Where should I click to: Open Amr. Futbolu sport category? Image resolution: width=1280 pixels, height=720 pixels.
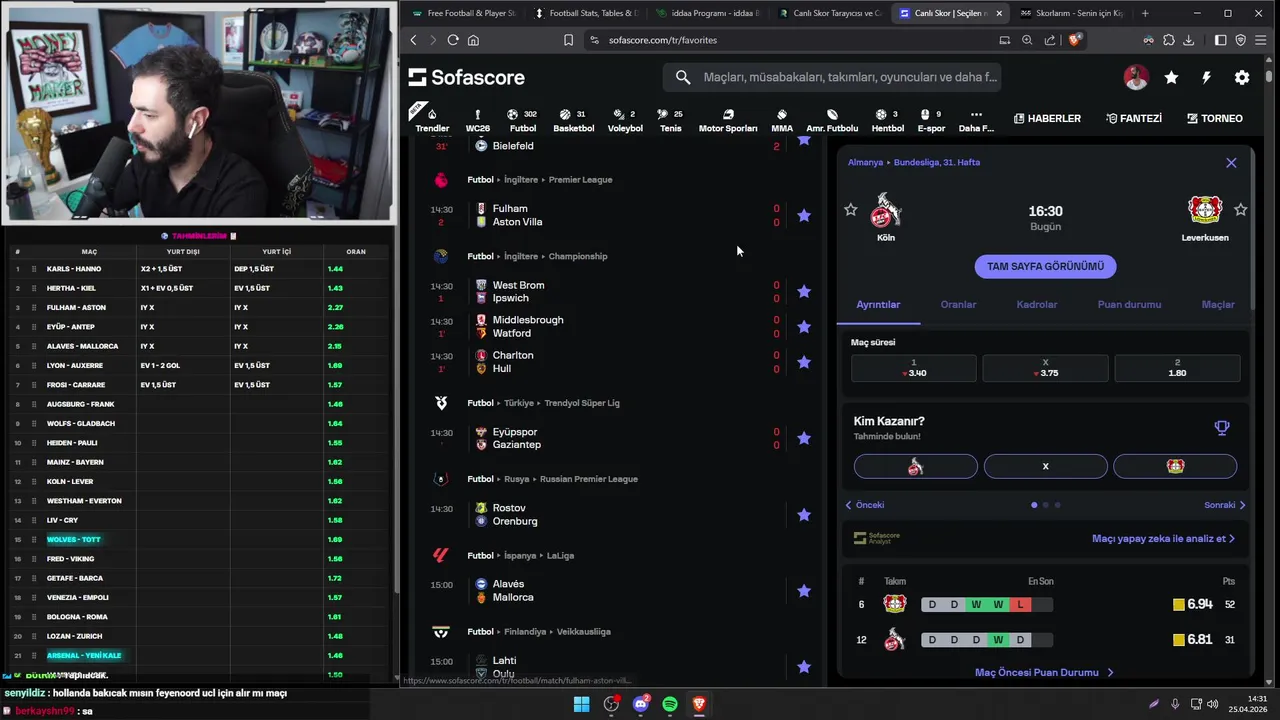pyautogui.click(x=832, y=119)
